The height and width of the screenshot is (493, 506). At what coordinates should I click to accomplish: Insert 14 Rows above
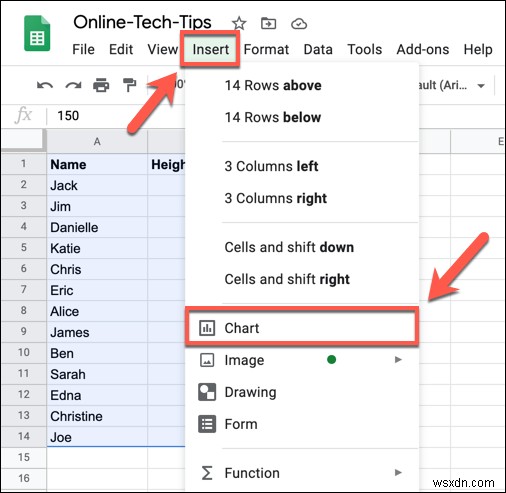(273, 85)
